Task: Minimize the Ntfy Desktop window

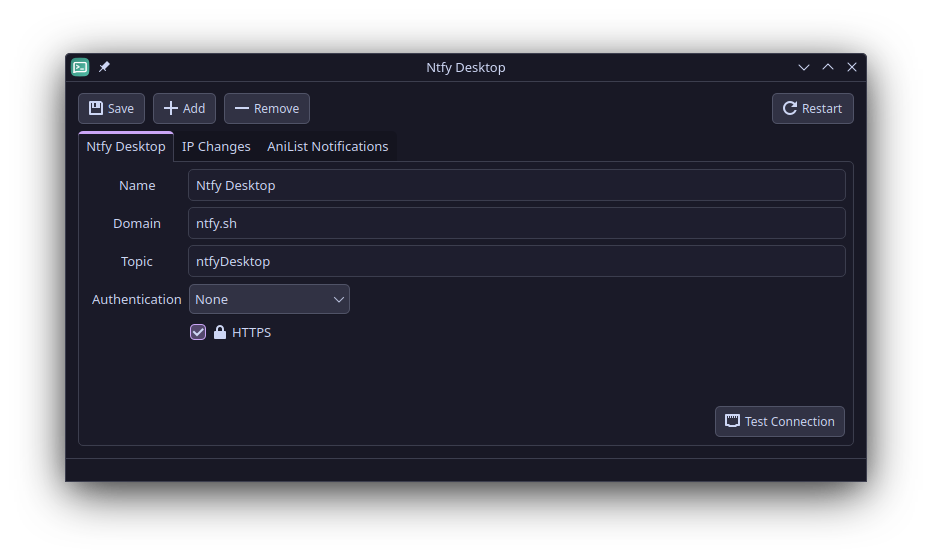Action: [x=804, y=67]
